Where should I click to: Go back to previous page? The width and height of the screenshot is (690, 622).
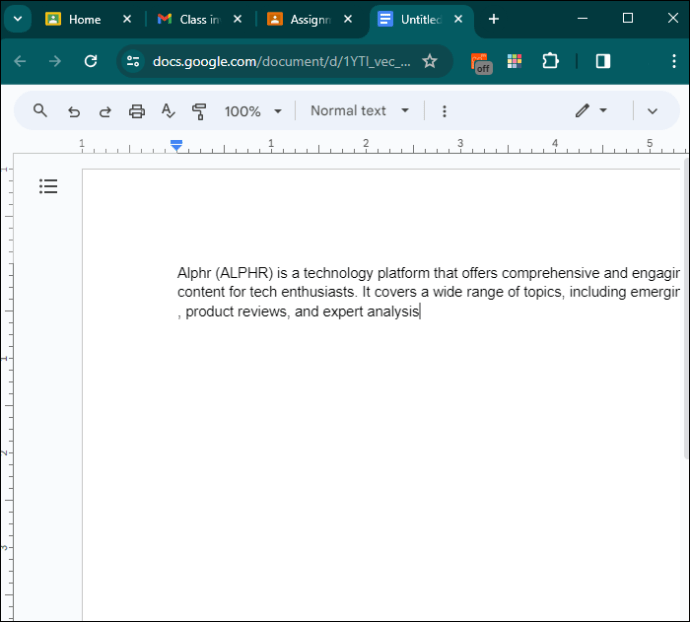20,61
